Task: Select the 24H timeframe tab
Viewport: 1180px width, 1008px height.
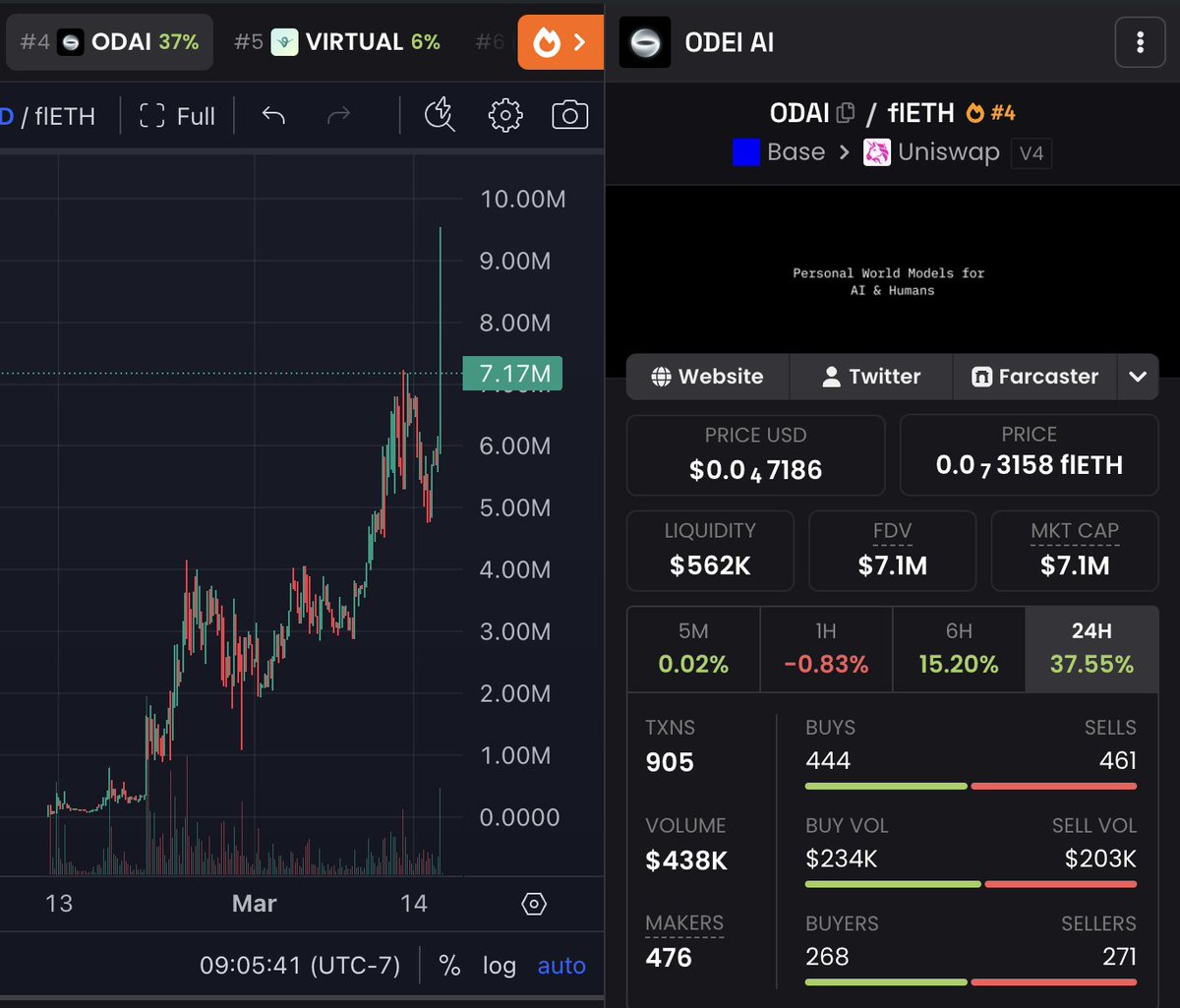Action: (1091, 649)
